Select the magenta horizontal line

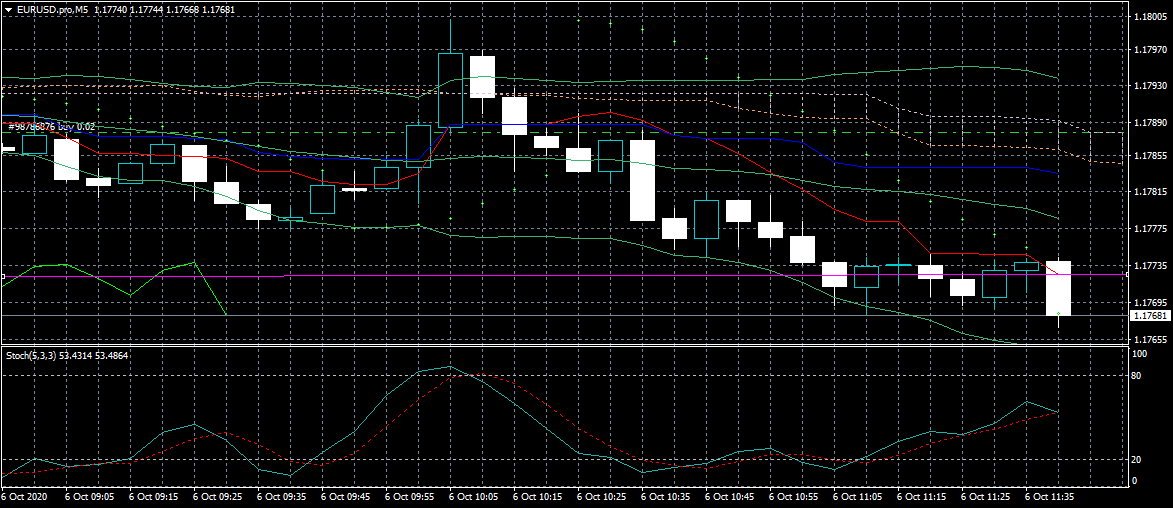pos(600,274)
